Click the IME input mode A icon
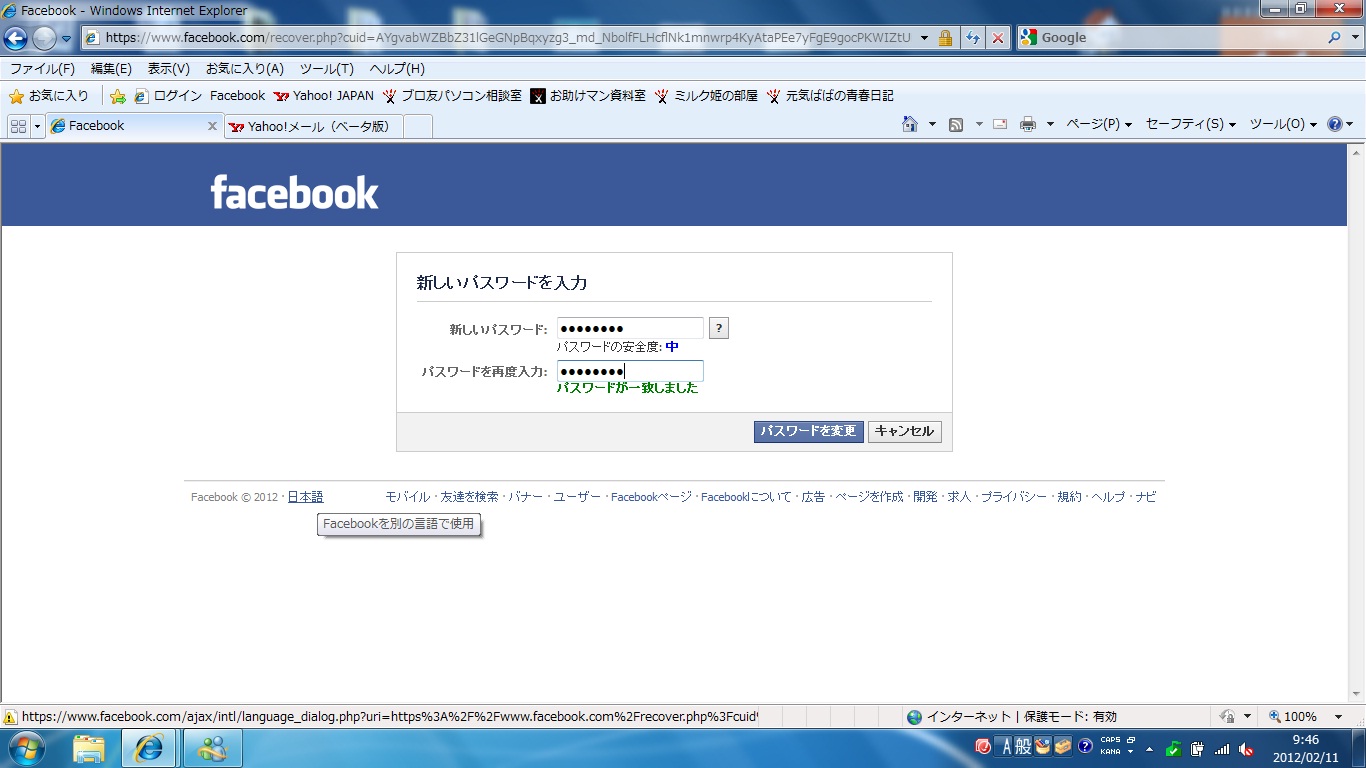The image size is (1366, 768). pos(1007,747)
